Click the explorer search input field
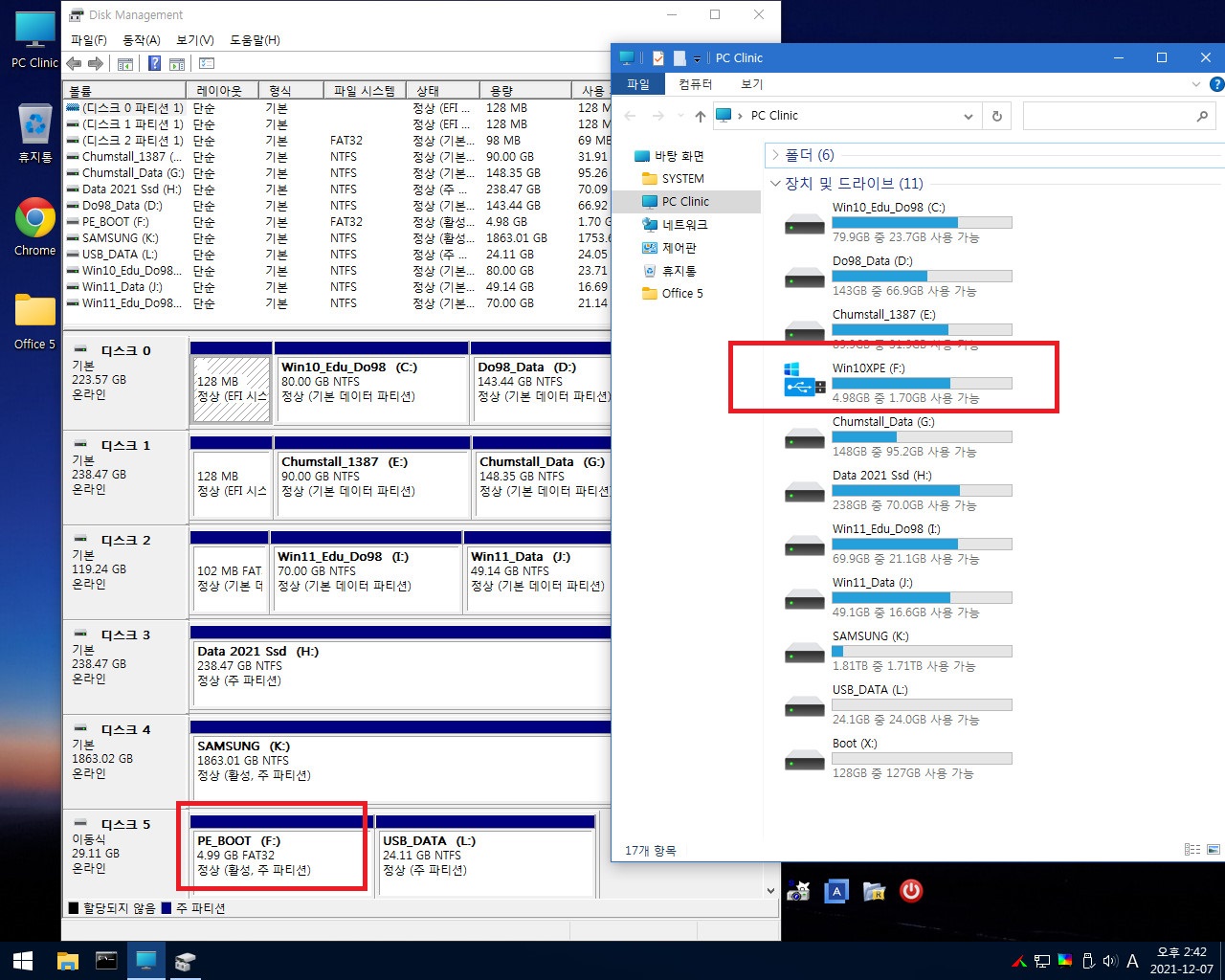 tap(1120, 116)
